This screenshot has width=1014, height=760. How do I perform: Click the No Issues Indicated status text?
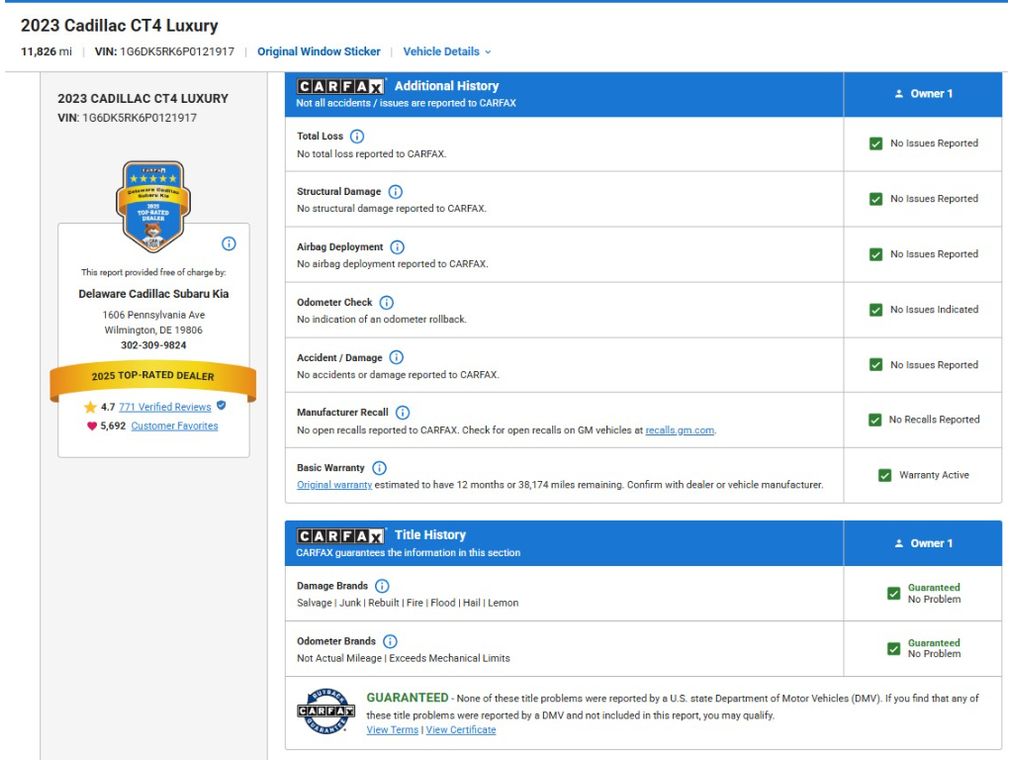point(934,310)
